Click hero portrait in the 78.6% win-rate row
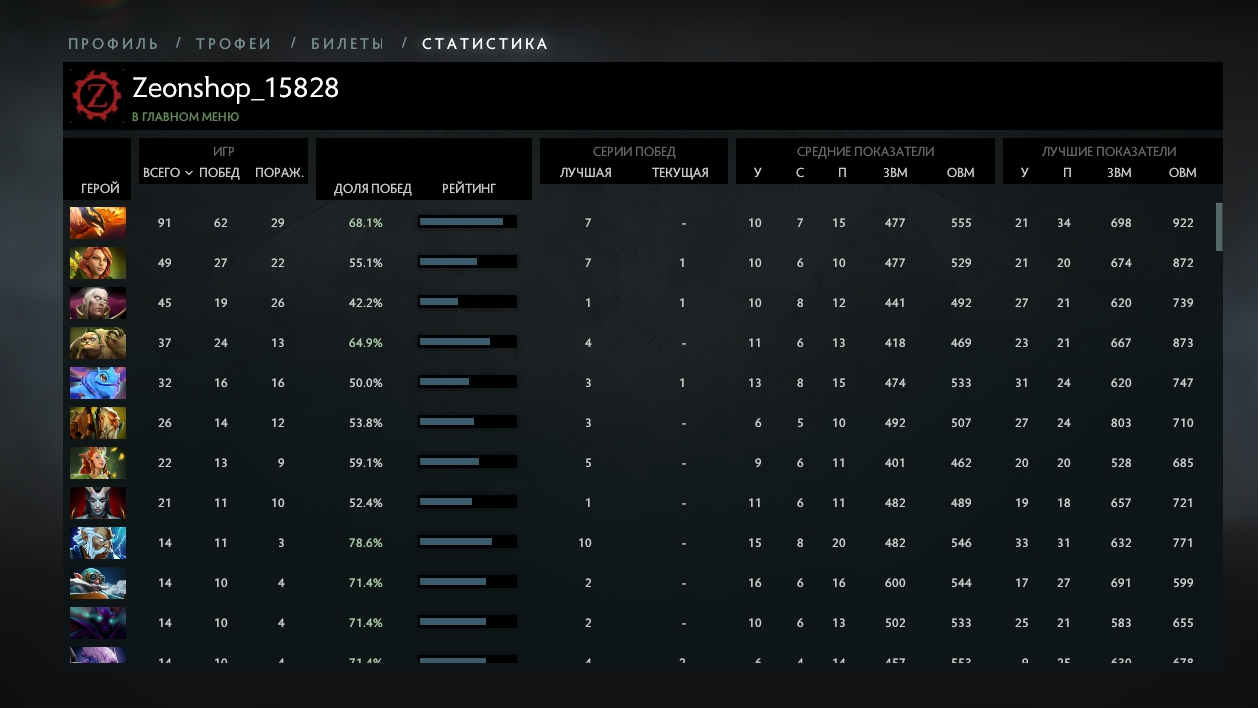1258x708 pixels. (x=98, y=543)
